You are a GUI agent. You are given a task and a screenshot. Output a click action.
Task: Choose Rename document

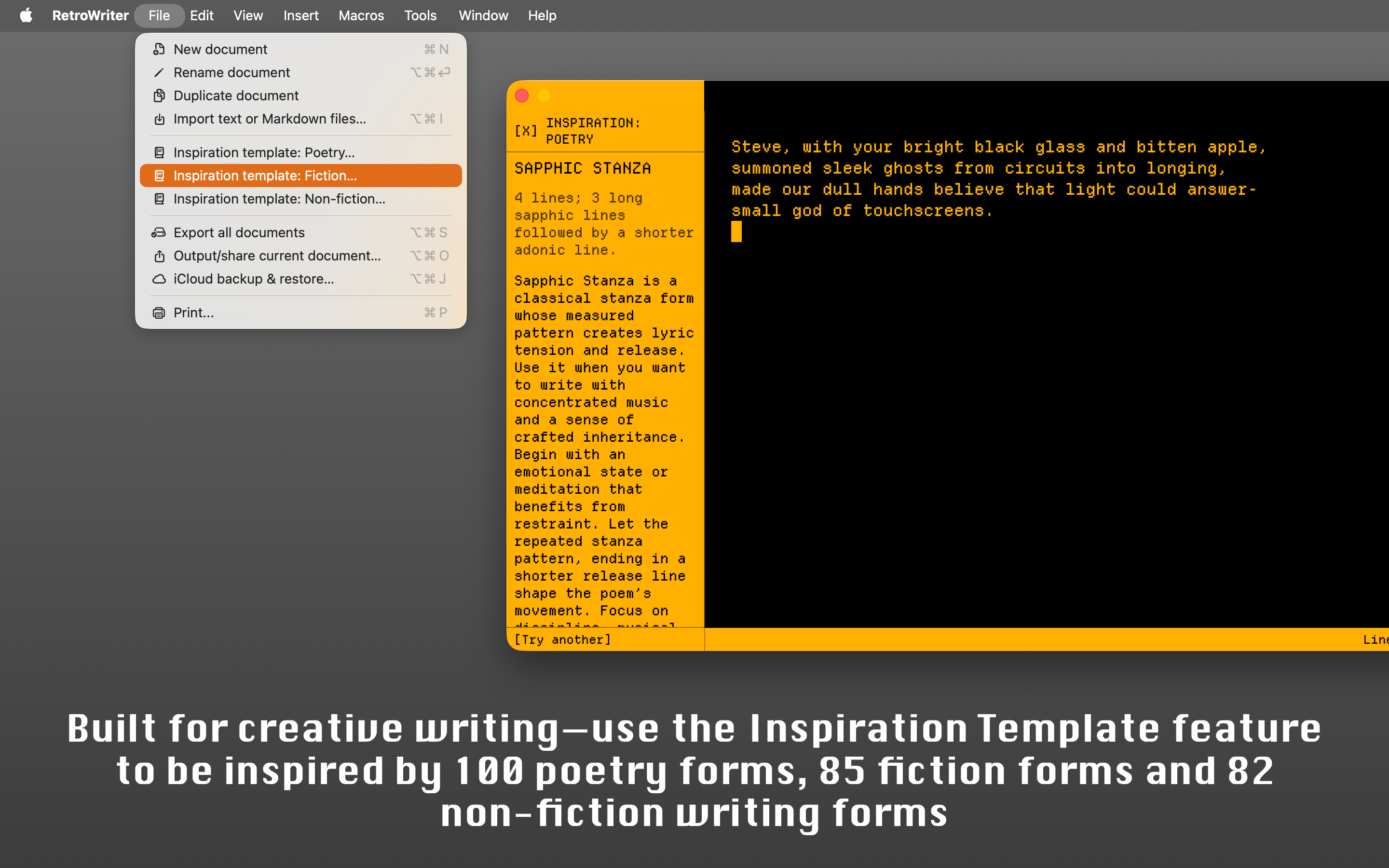301,72
